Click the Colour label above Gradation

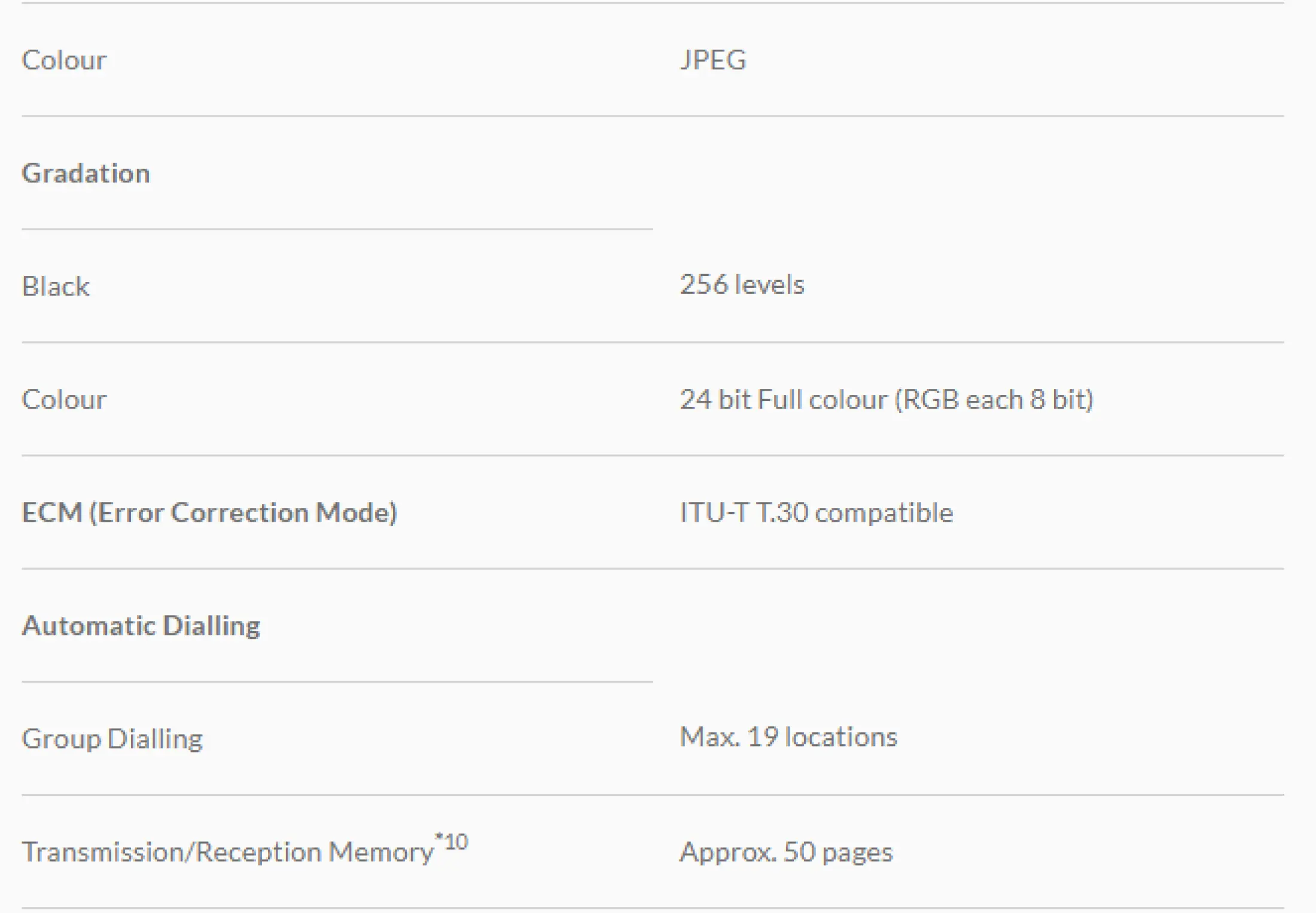click(x=64, y=60)
